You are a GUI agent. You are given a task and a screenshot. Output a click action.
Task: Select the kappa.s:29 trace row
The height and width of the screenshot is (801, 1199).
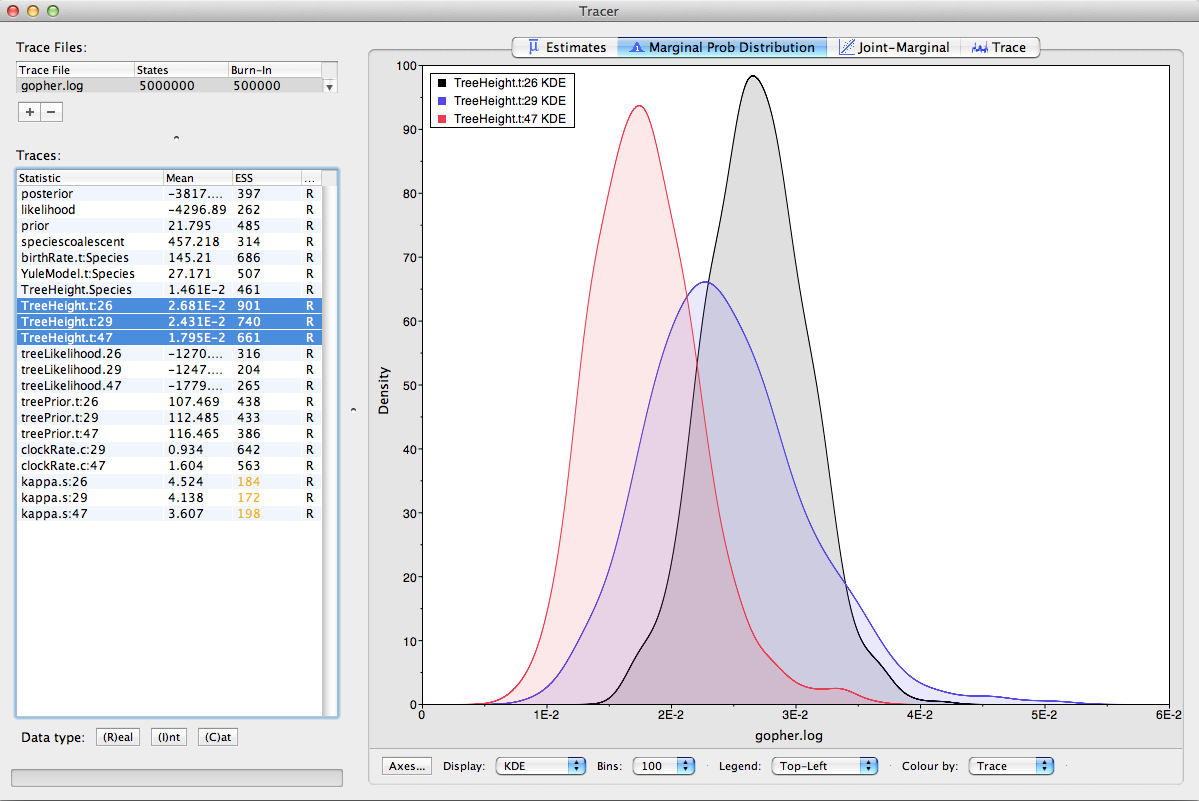tap(90, 498)
